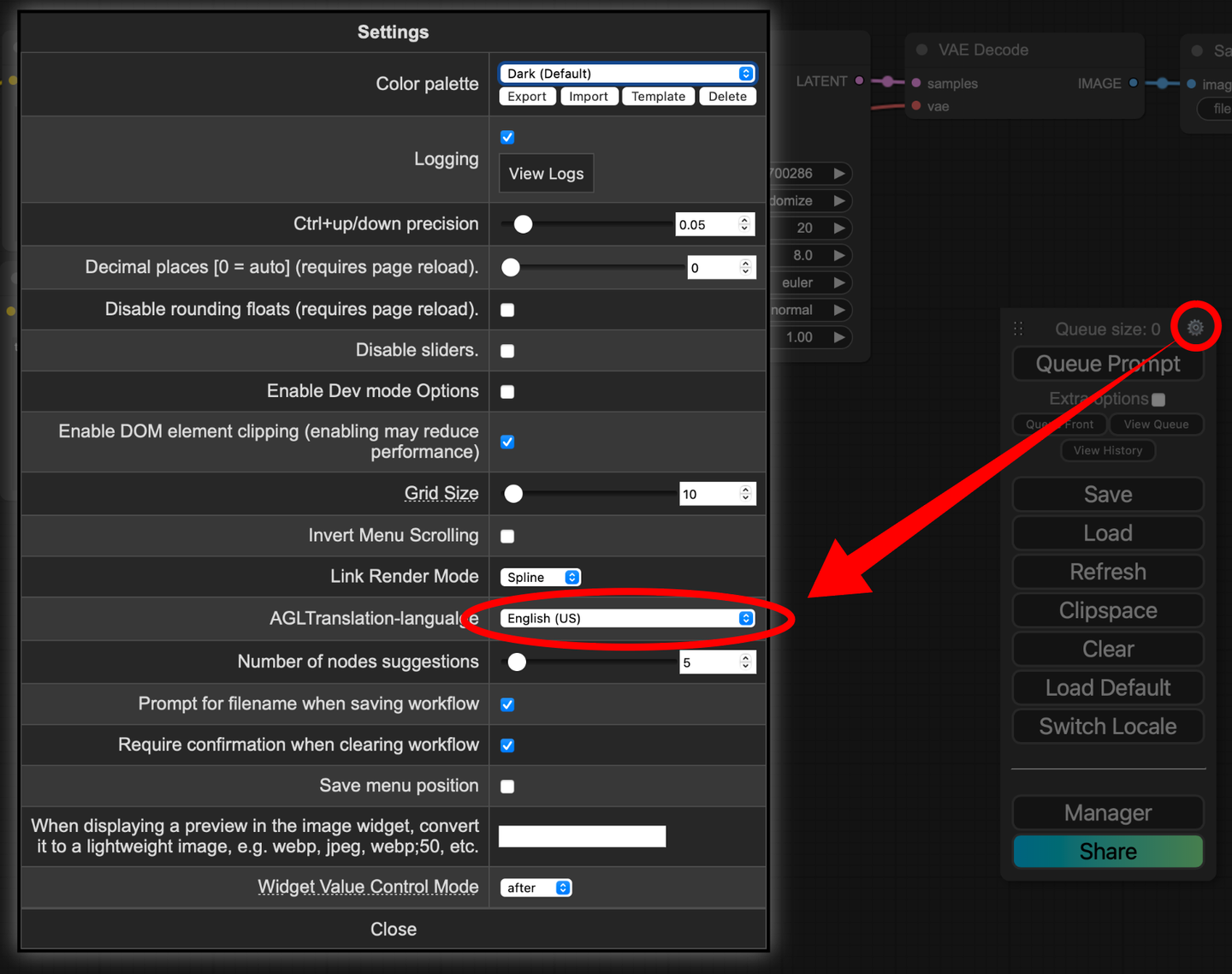Adjust the Grid Size slider
The image size is (1232, 974).
(x=589, y=494)
